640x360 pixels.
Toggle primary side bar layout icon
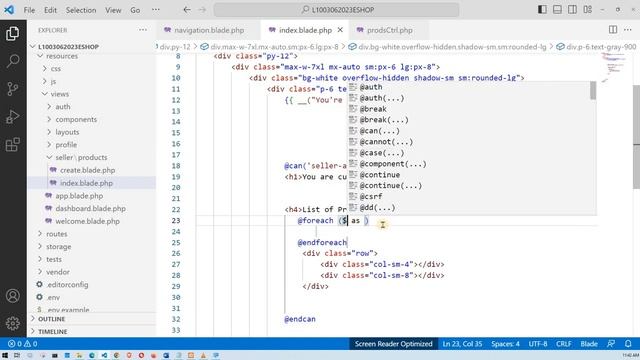542,9
